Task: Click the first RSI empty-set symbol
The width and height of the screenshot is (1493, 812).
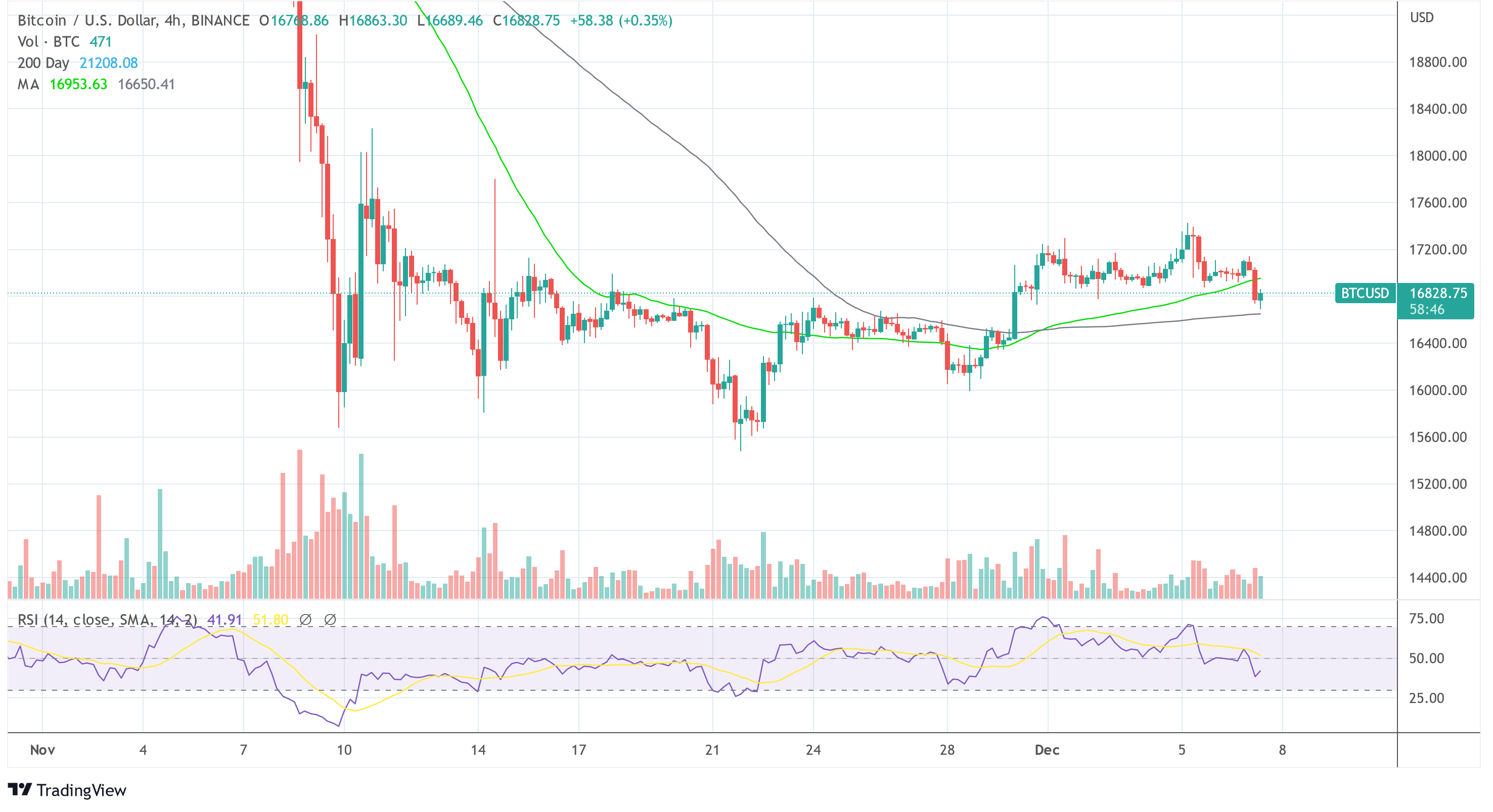Action: point(305,619)
